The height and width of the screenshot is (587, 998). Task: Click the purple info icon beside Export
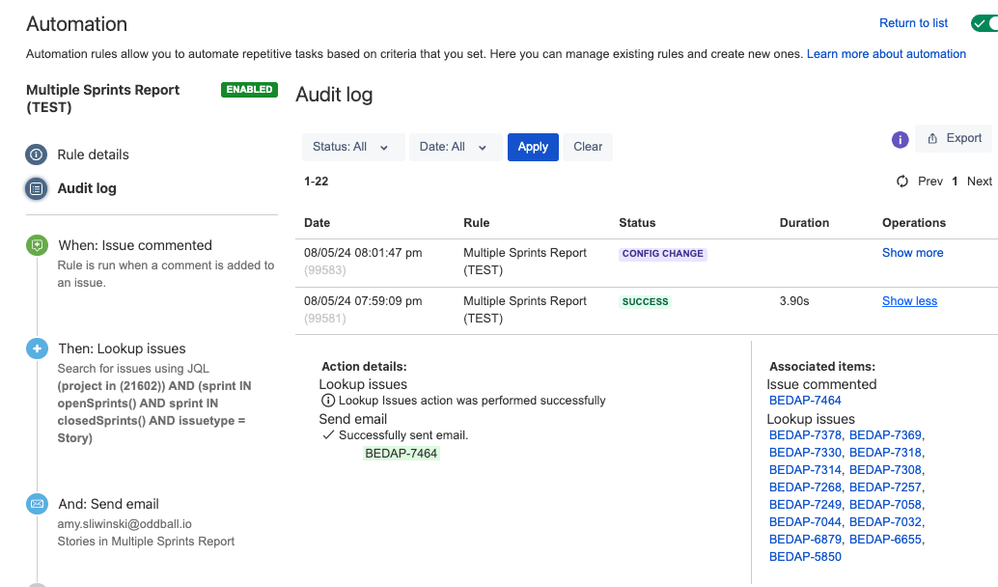pyautogui.click(x=900, y=139)
